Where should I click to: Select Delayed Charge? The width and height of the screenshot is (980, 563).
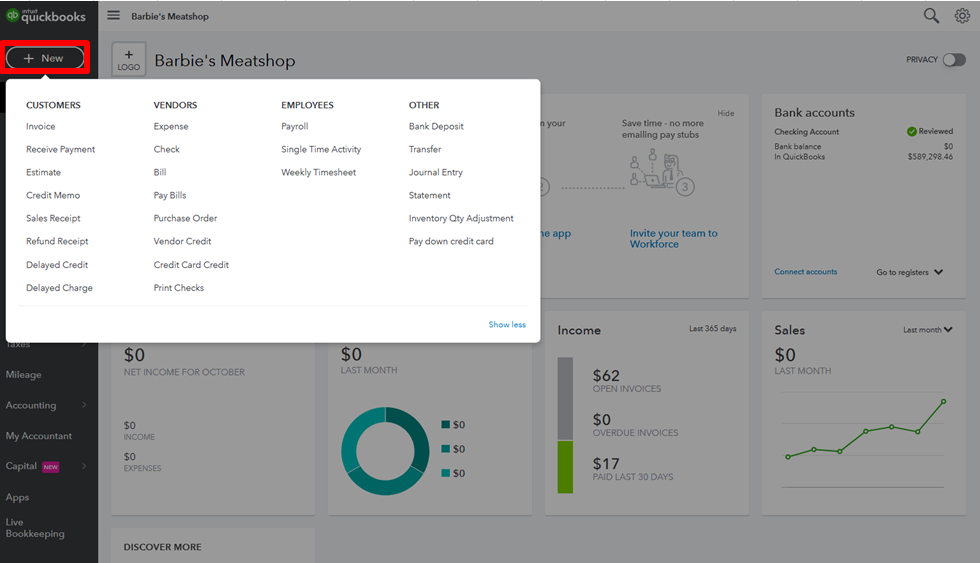(59, 288)
